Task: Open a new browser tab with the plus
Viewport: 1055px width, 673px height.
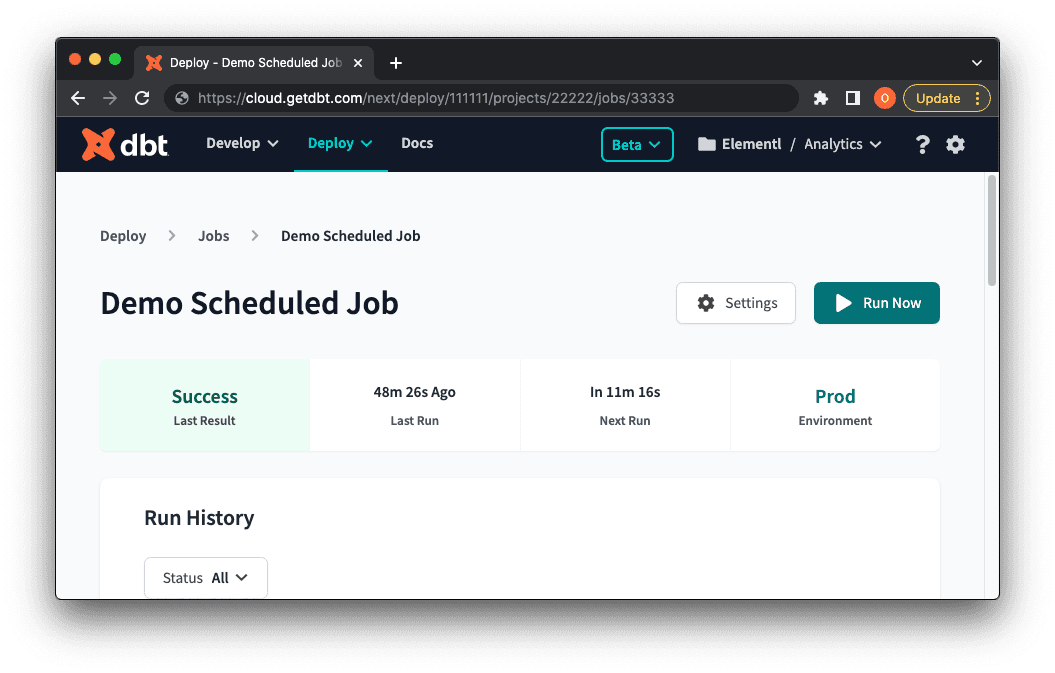Action: pos(395,62)
